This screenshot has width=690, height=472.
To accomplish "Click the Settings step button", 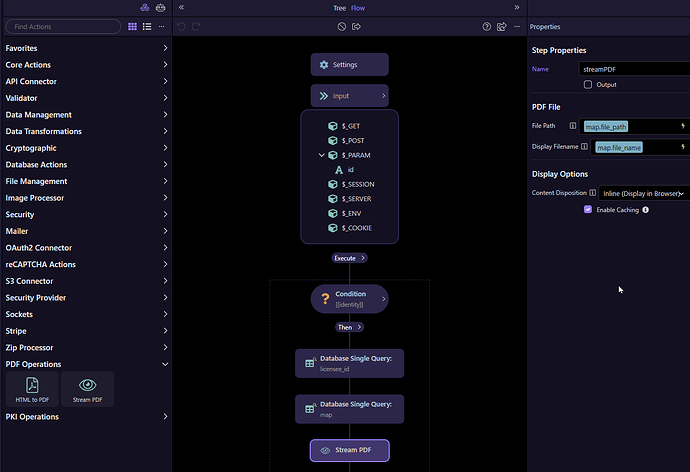I will click(349, 65).
